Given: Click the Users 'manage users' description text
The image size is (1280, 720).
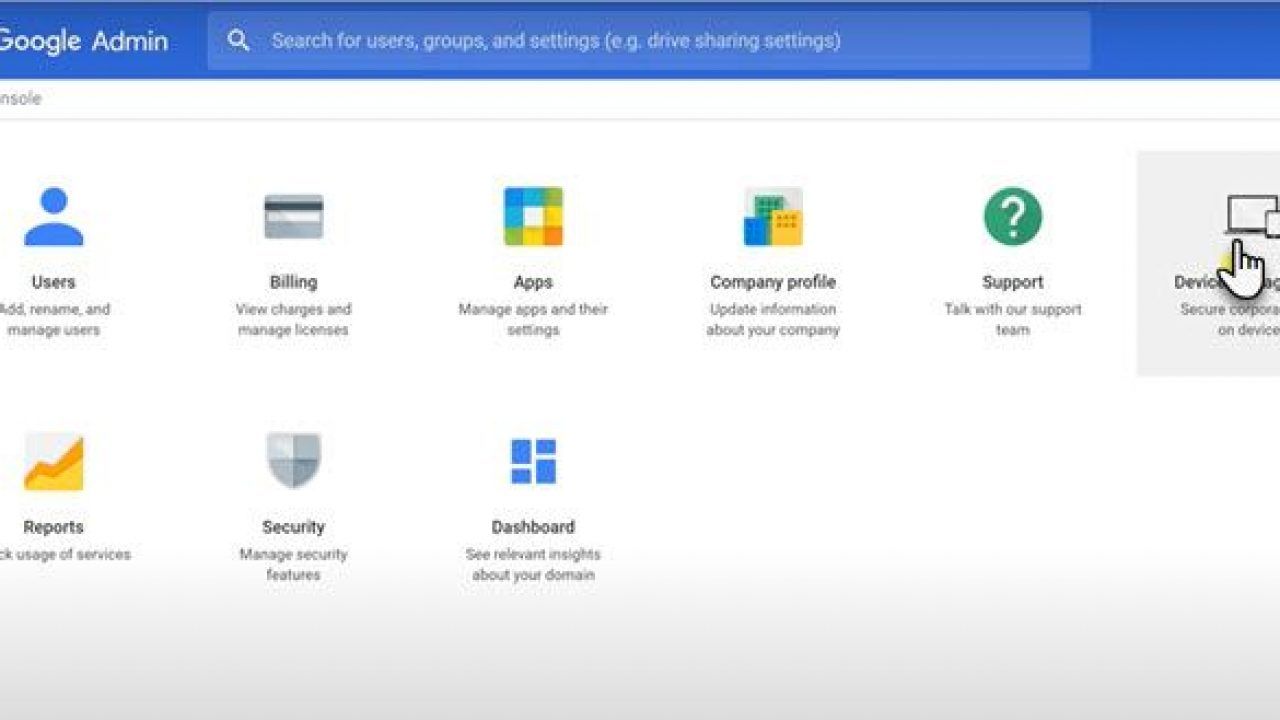Looking at the screenshot, I should pos(54,320).
